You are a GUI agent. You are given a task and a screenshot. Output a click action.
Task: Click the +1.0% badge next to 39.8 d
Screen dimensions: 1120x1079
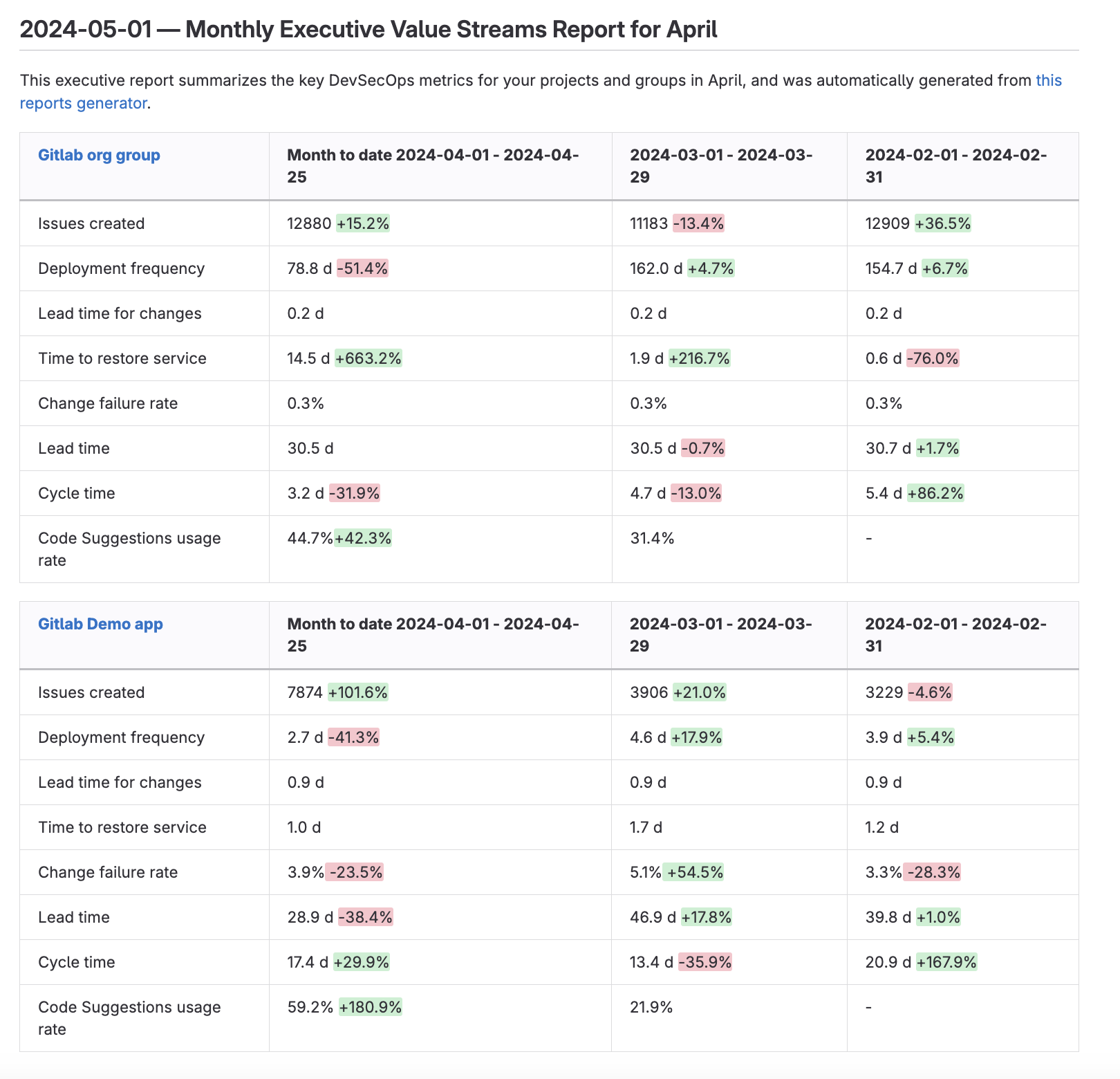939,917
